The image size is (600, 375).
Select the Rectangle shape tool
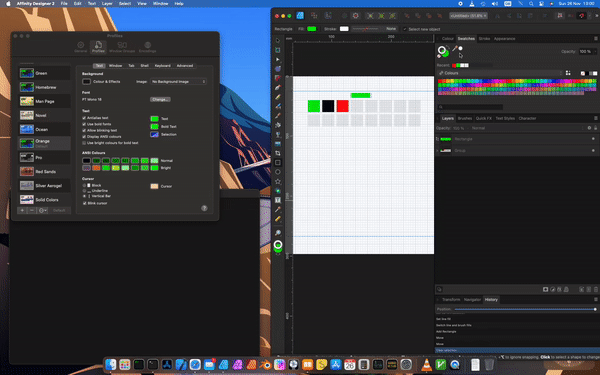(278, 163)
